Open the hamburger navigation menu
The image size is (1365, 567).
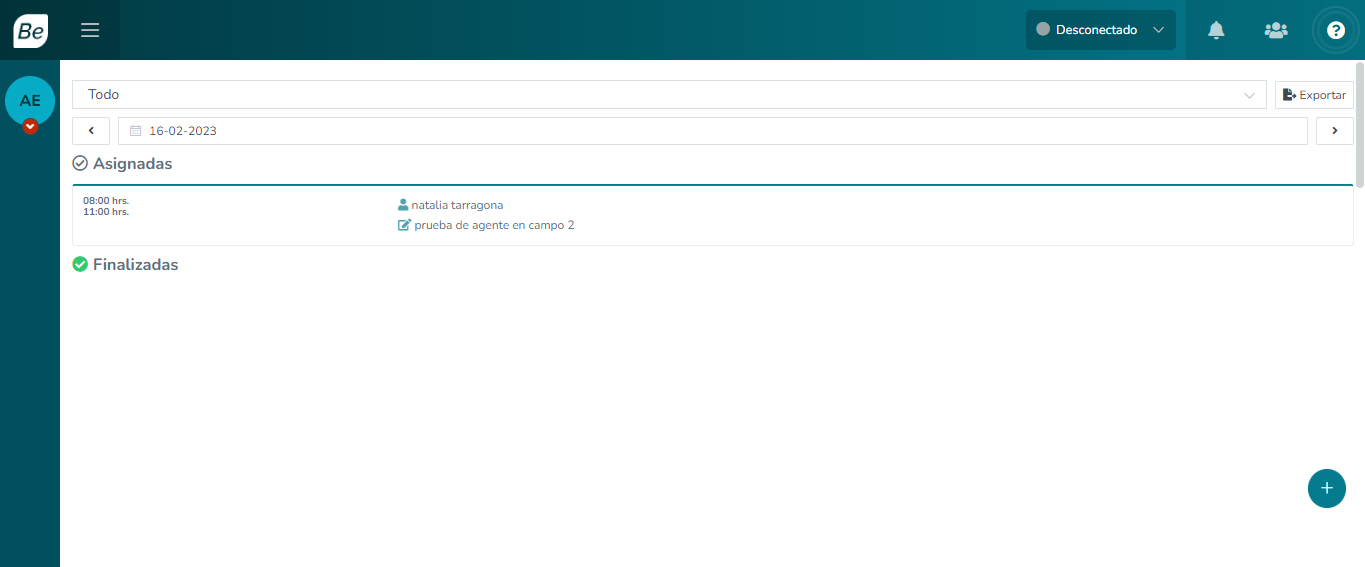pos(90,30)
